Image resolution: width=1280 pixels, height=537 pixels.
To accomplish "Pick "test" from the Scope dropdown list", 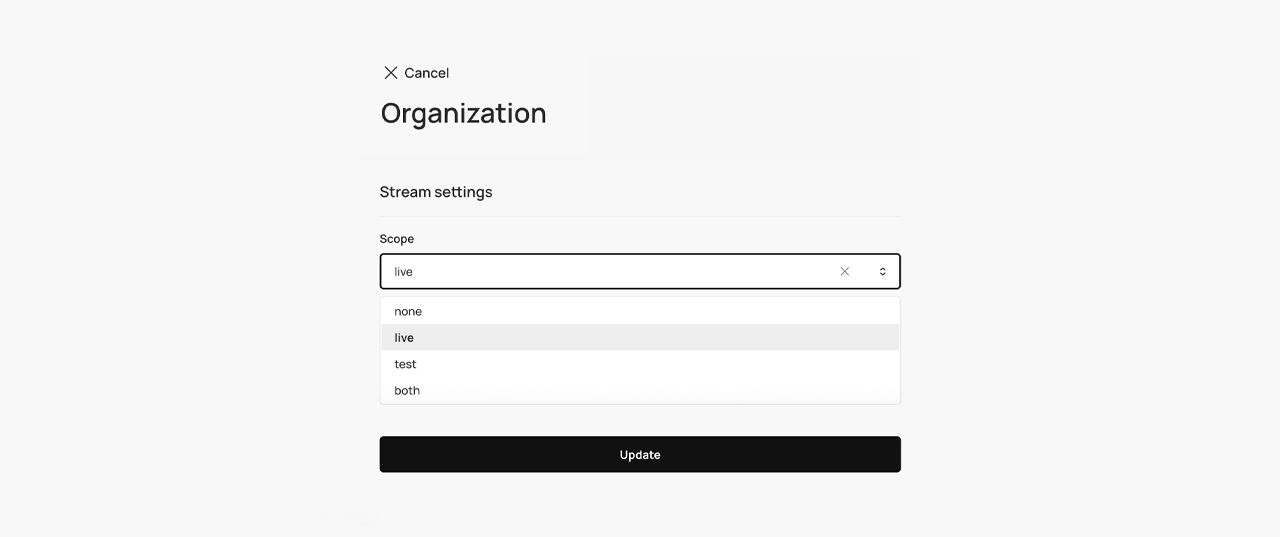I will coord(405,364).
